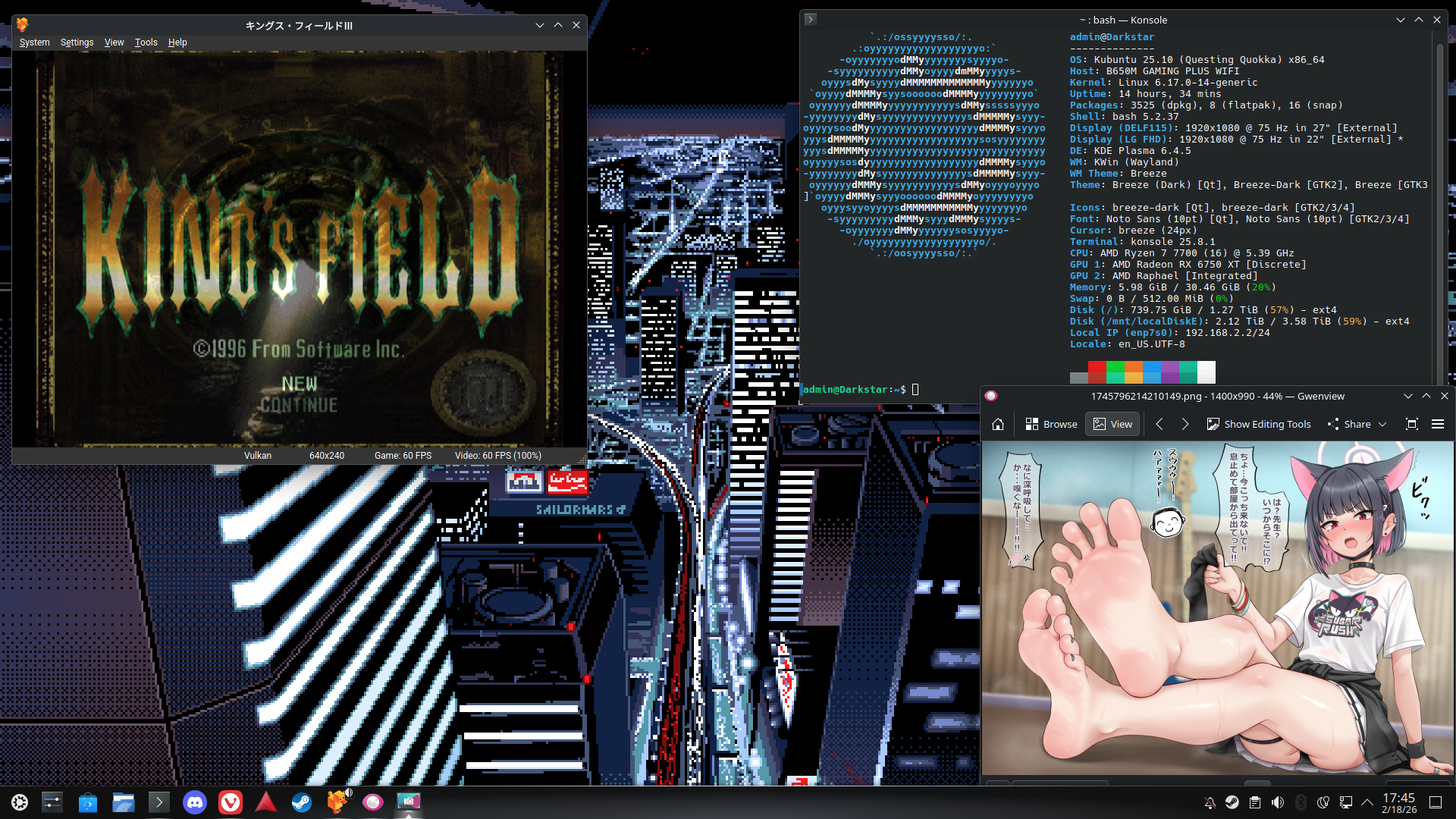1456x819 pixels.
Task: Click the Gwenview fullscreen icon
Action: pyautogui.click(x=1412, y=425)
